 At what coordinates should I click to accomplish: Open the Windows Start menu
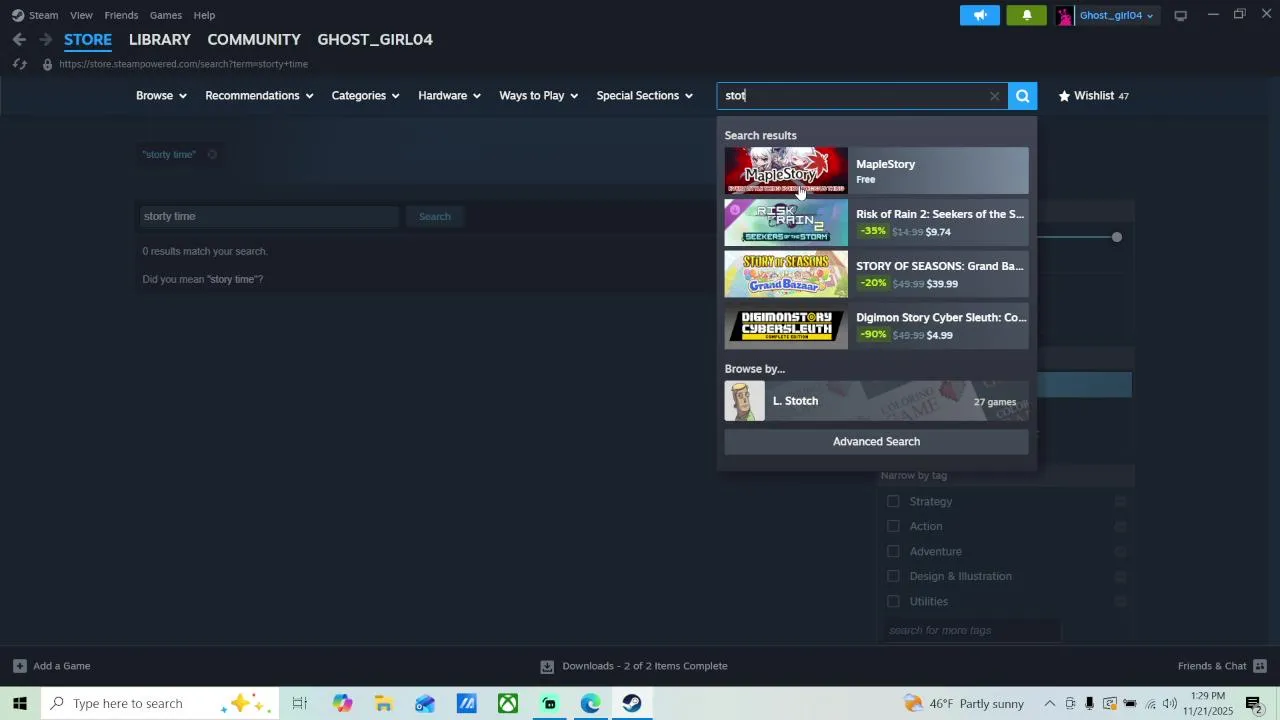(x=20, y=703)
